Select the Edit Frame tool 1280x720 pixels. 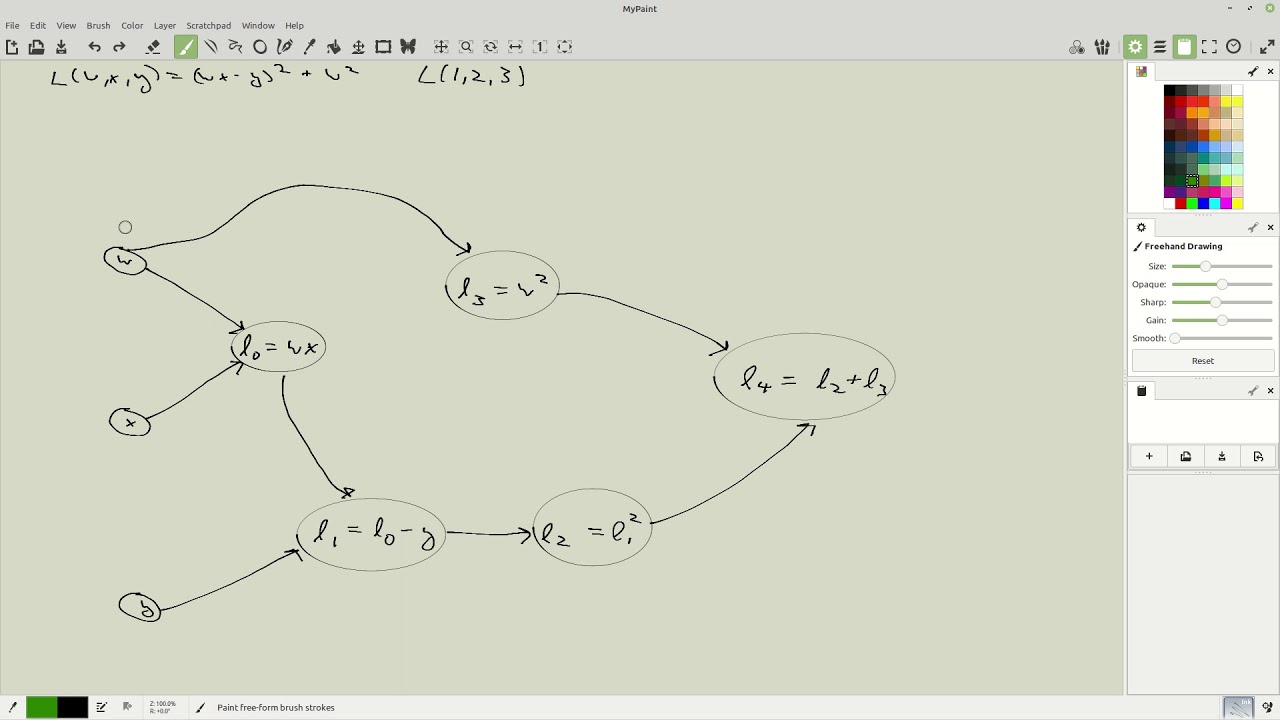[383, 47]
